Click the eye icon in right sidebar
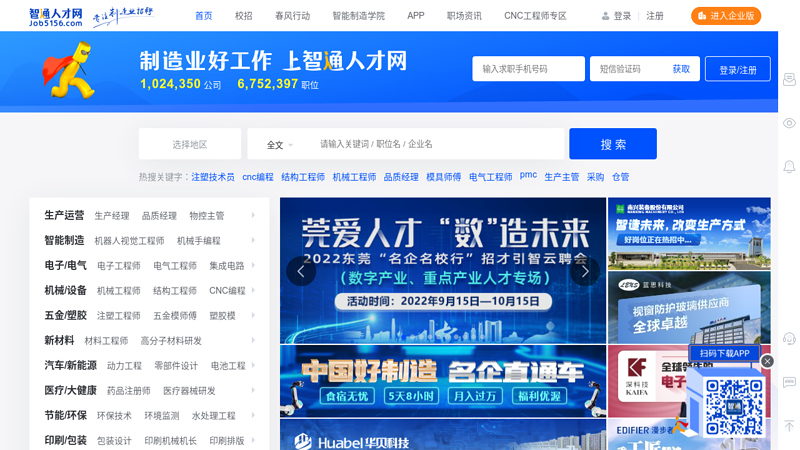The image size is (800, 450). (789, 123)
